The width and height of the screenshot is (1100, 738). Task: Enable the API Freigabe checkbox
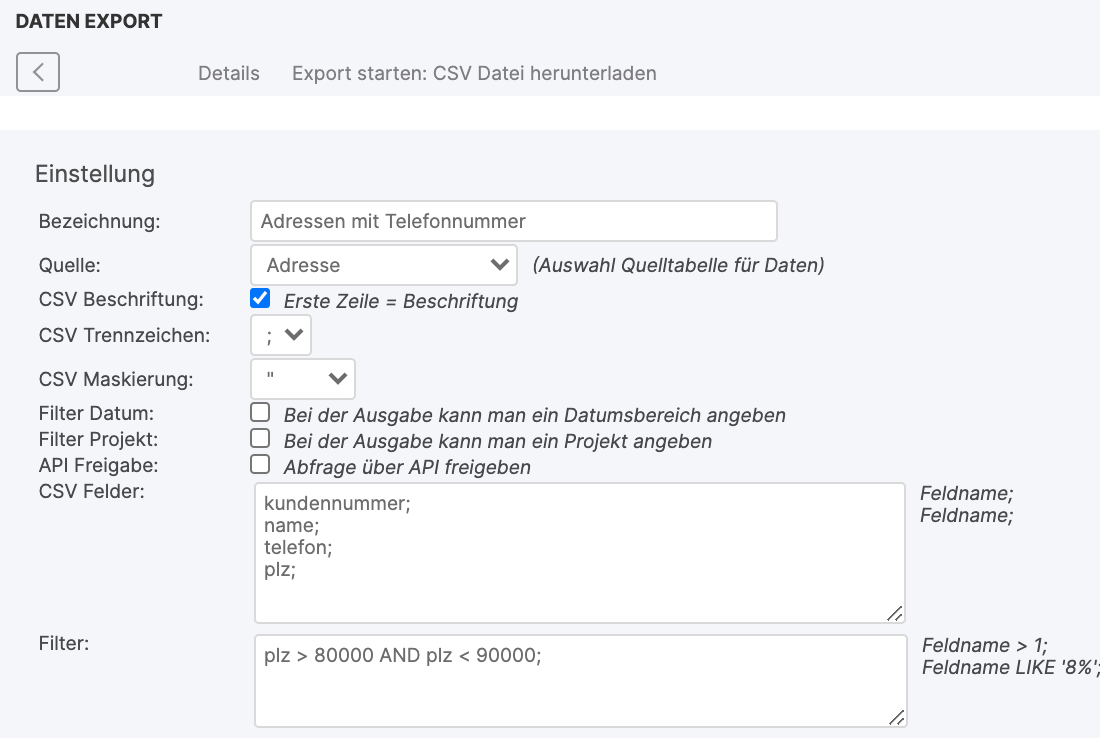click(x=260, y=464)
